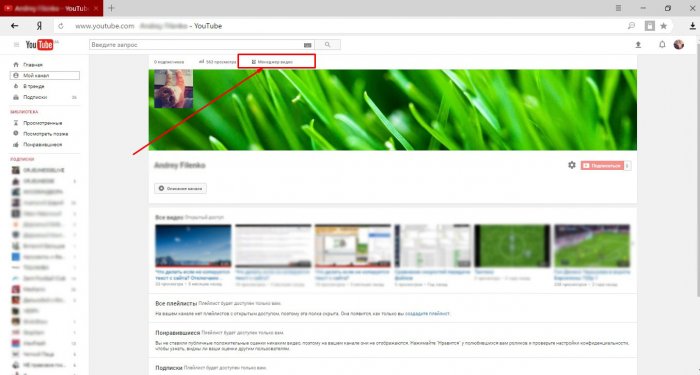This screenshot has width=700, height=375.
Task: Click the search magnifier button
Action: 328,45
